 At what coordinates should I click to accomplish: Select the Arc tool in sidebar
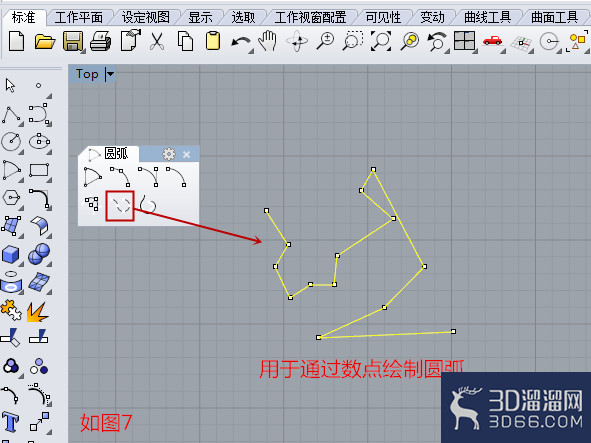pos(11,170)
